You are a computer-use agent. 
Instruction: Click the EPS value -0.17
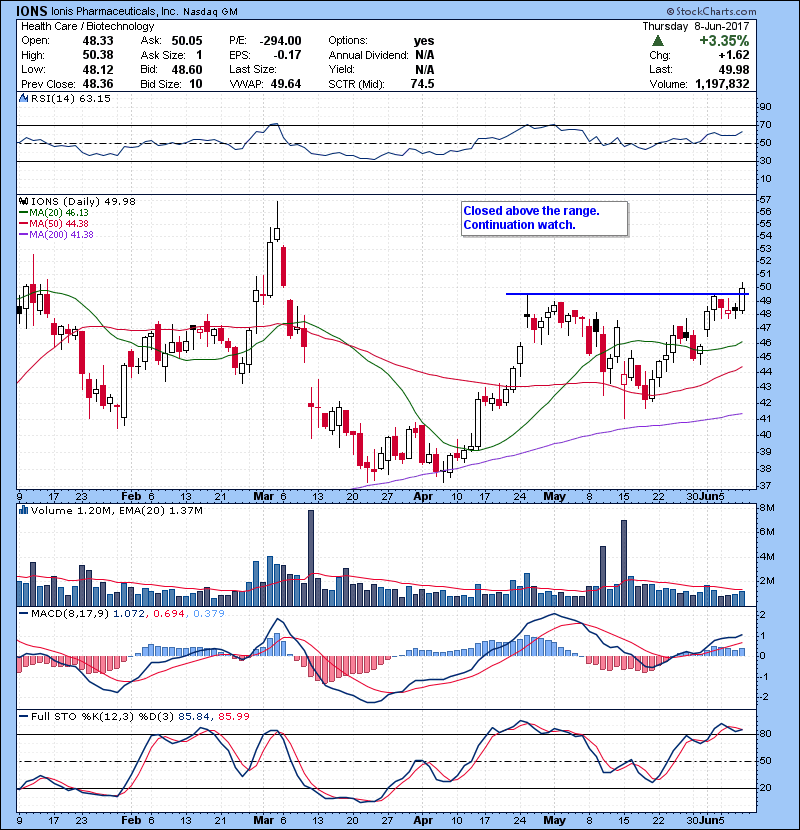(287, 55)
